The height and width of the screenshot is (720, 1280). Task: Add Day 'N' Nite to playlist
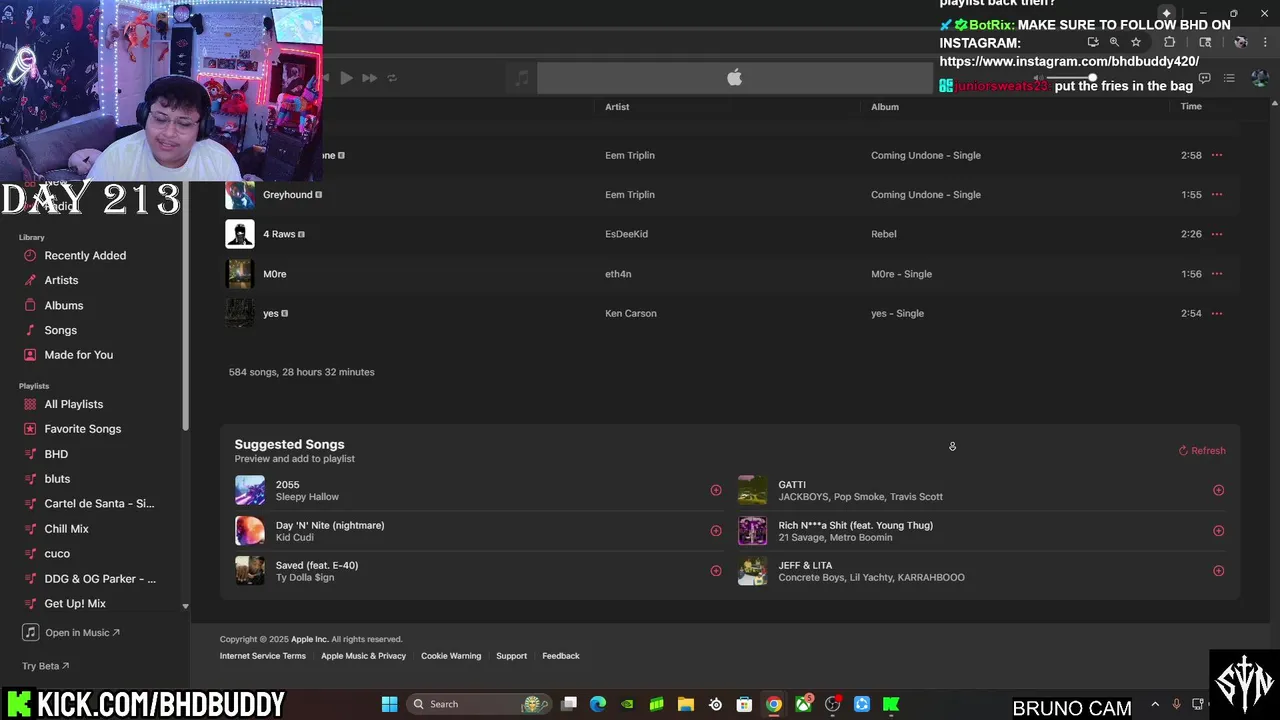point(716,531)
